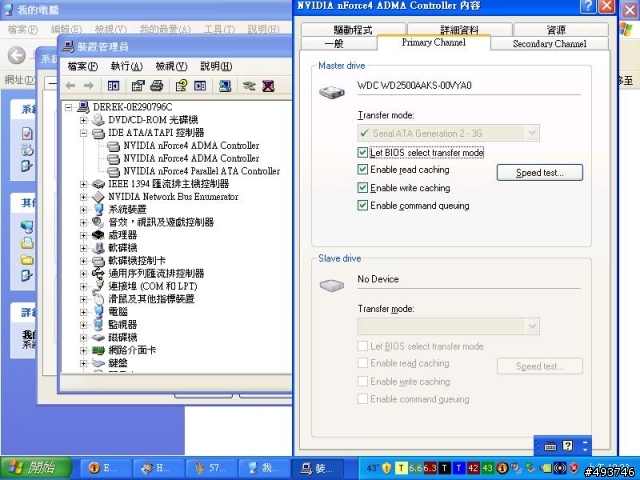Click the DVD/CD-ROM disc icon in tree
640x480 pixels.
coord(98,120)
